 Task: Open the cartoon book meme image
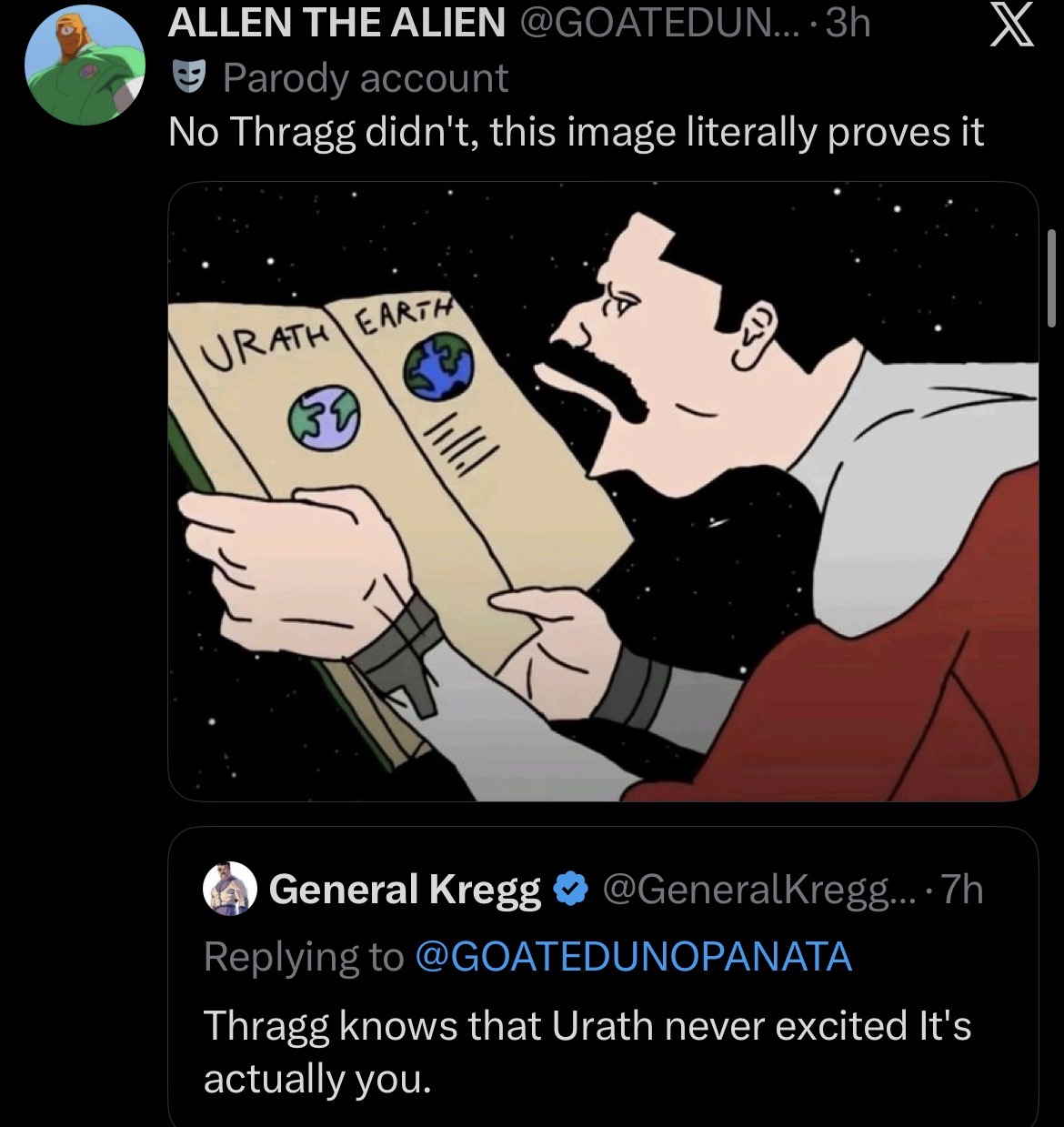603,491
